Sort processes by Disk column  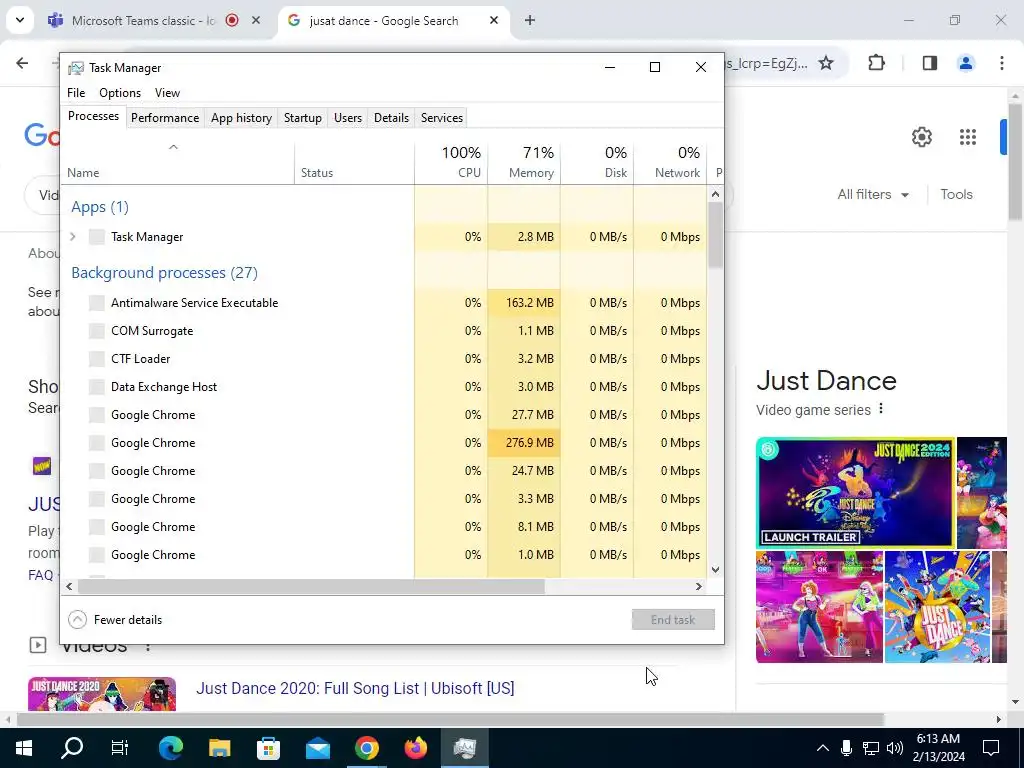tap(597, 162)
